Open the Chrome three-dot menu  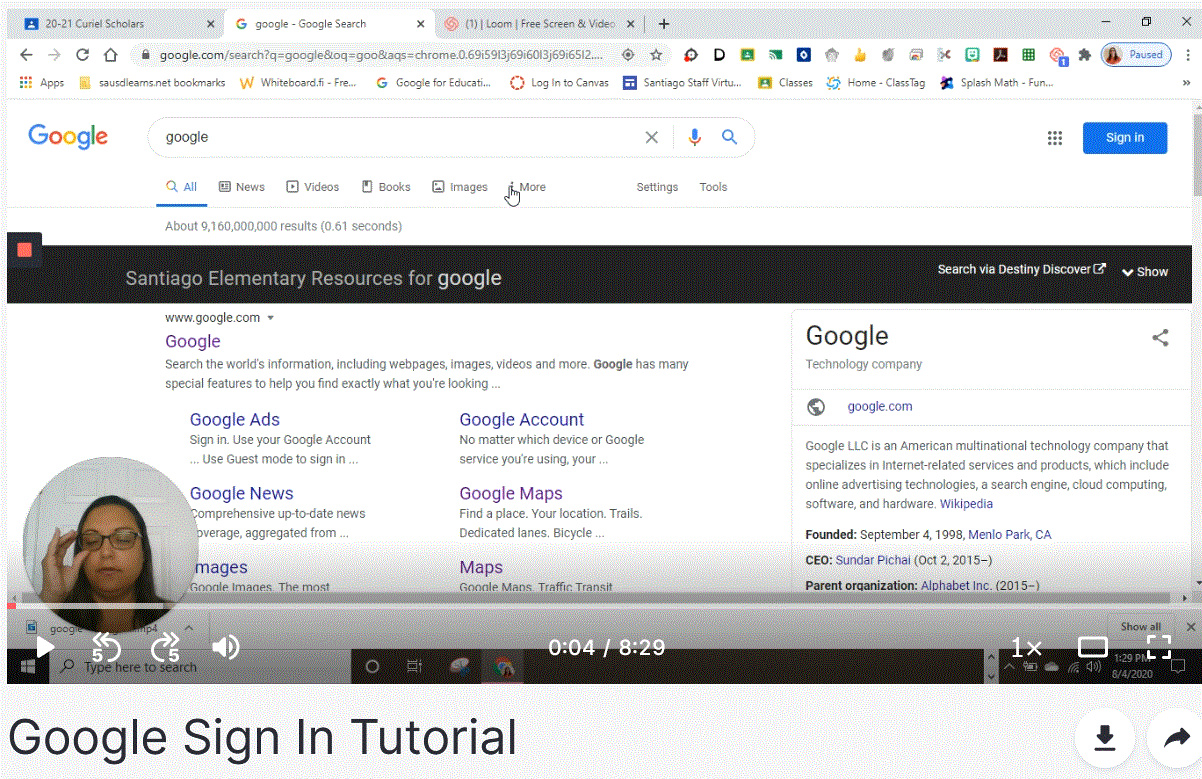(1188, 55)
